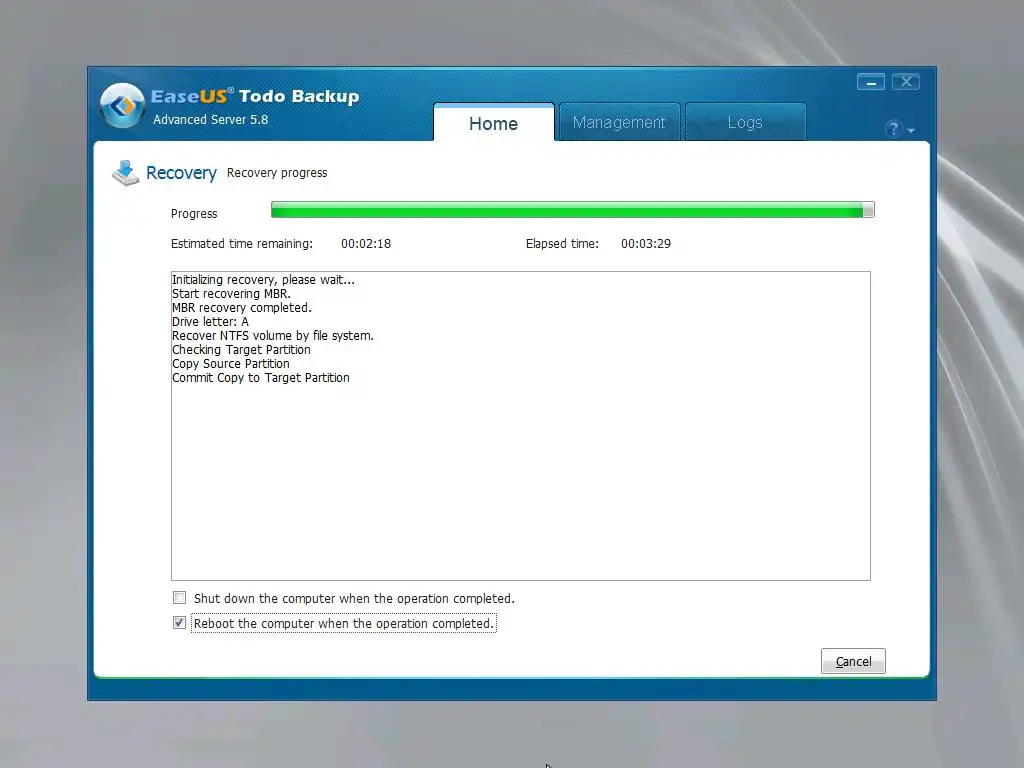
Task: Click the 'Elapsed time:' label
Action: (x=562, y=244)
